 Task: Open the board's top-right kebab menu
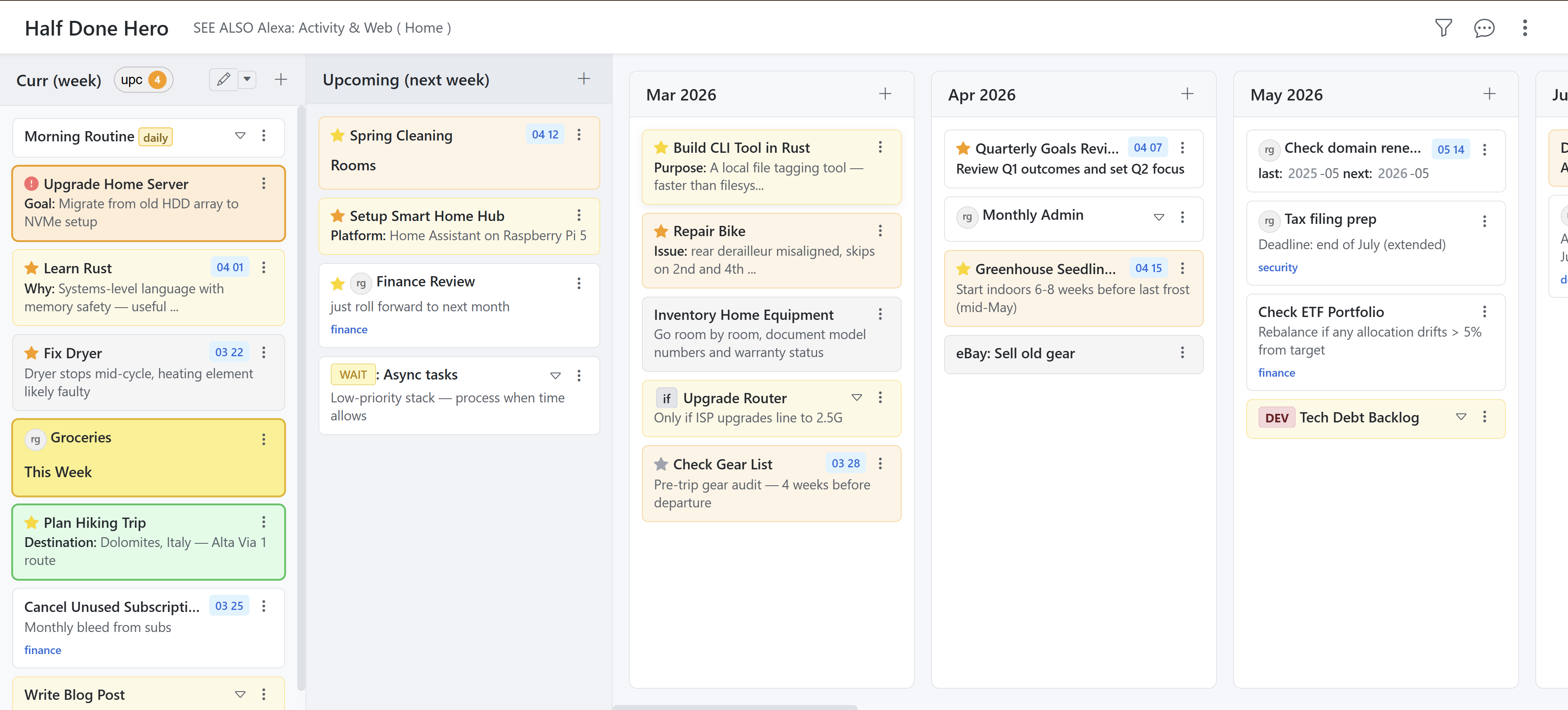coord(1525,28)
